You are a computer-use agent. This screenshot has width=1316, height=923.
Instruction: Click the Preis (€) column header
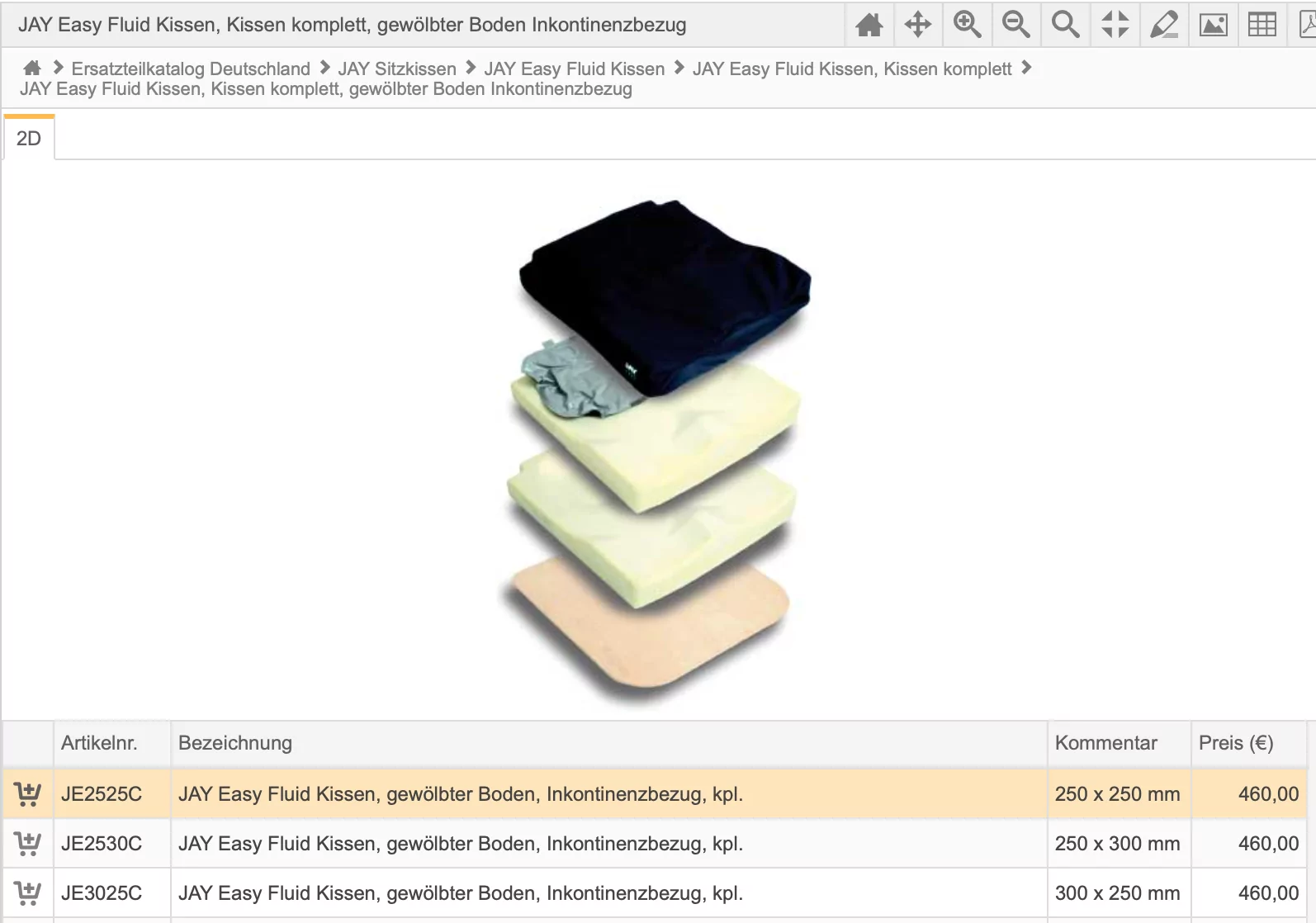tap(1235, 743)
